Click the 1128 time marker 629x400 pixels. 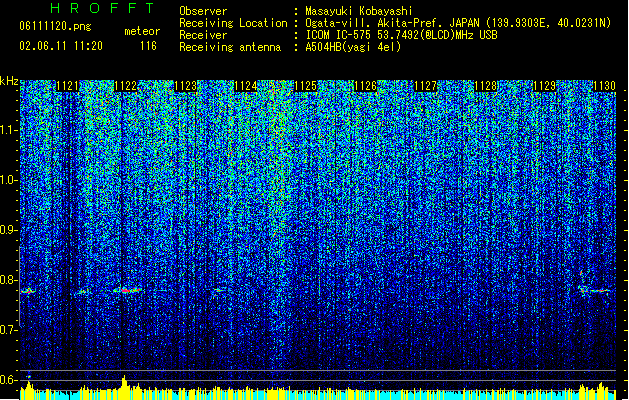485,86
